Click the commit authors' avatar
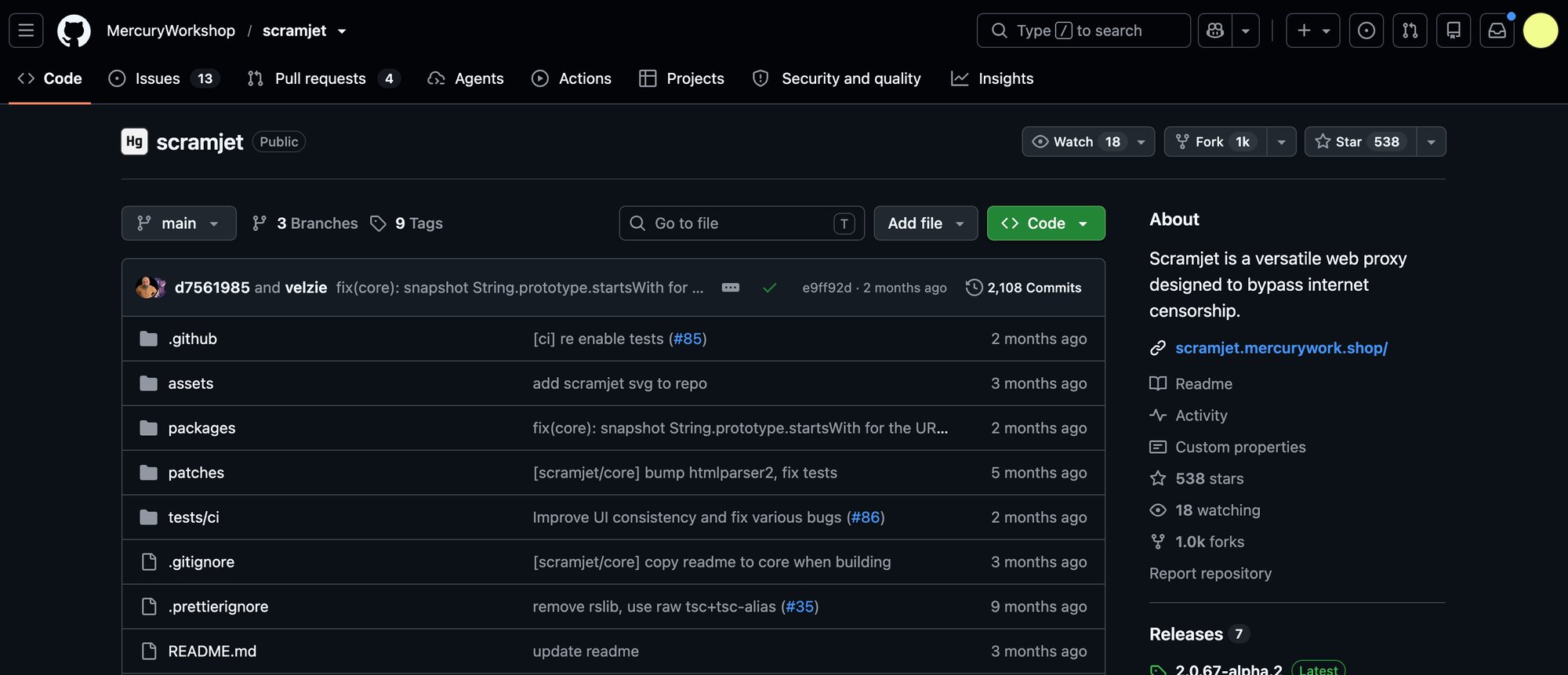The height and width of the screenshot is (675, 1568). click(x=151, y=288)
